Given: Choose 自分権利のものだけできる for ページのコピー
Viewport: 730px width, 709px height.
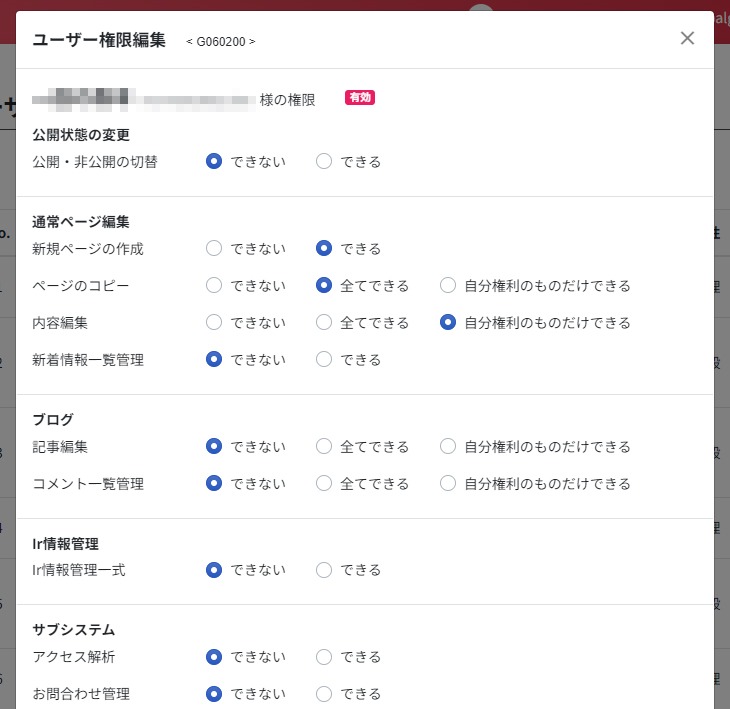Looking at the screenshot, I should (x=448, y=285).
